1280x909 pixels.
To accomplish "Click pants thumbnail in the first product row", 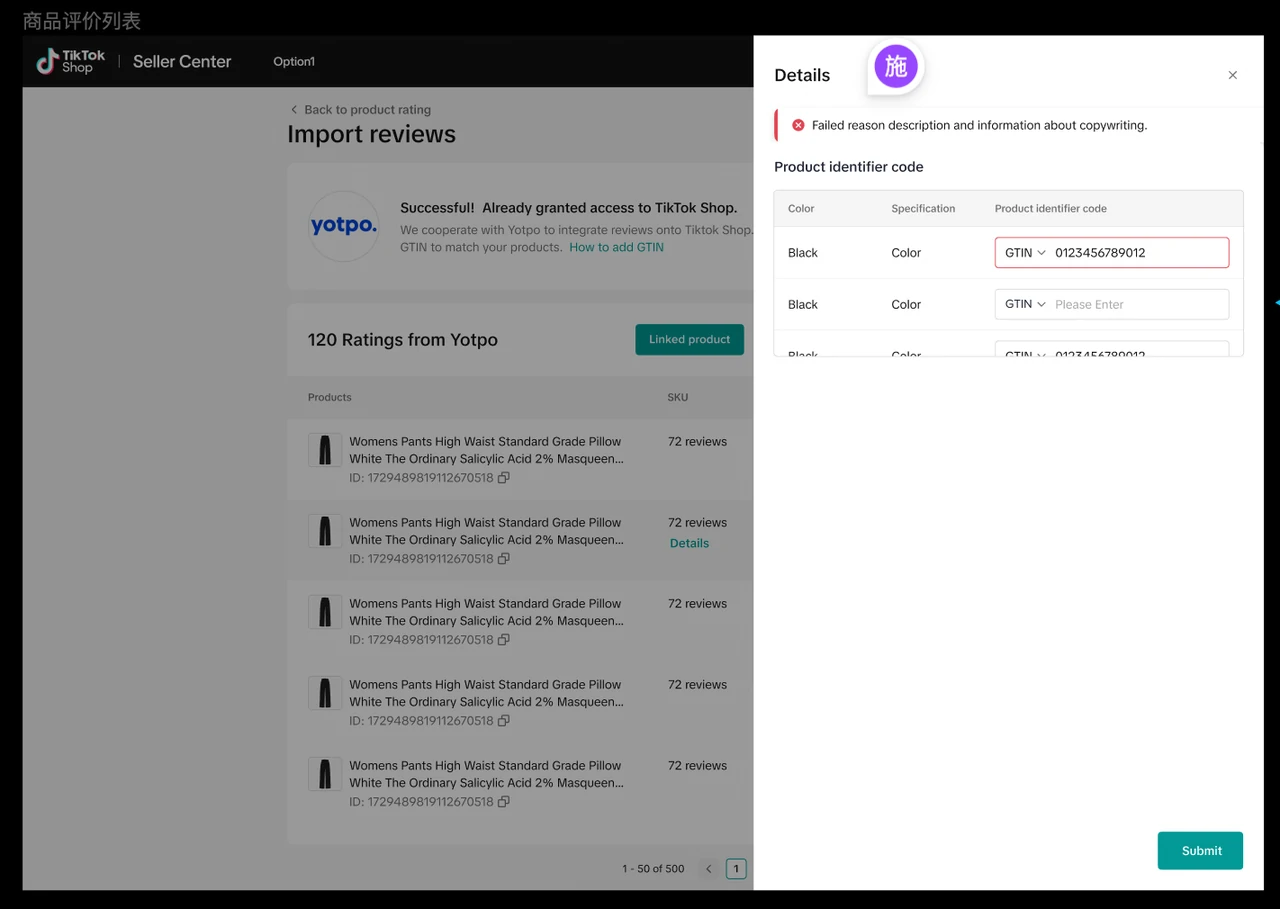I will 325,450.
